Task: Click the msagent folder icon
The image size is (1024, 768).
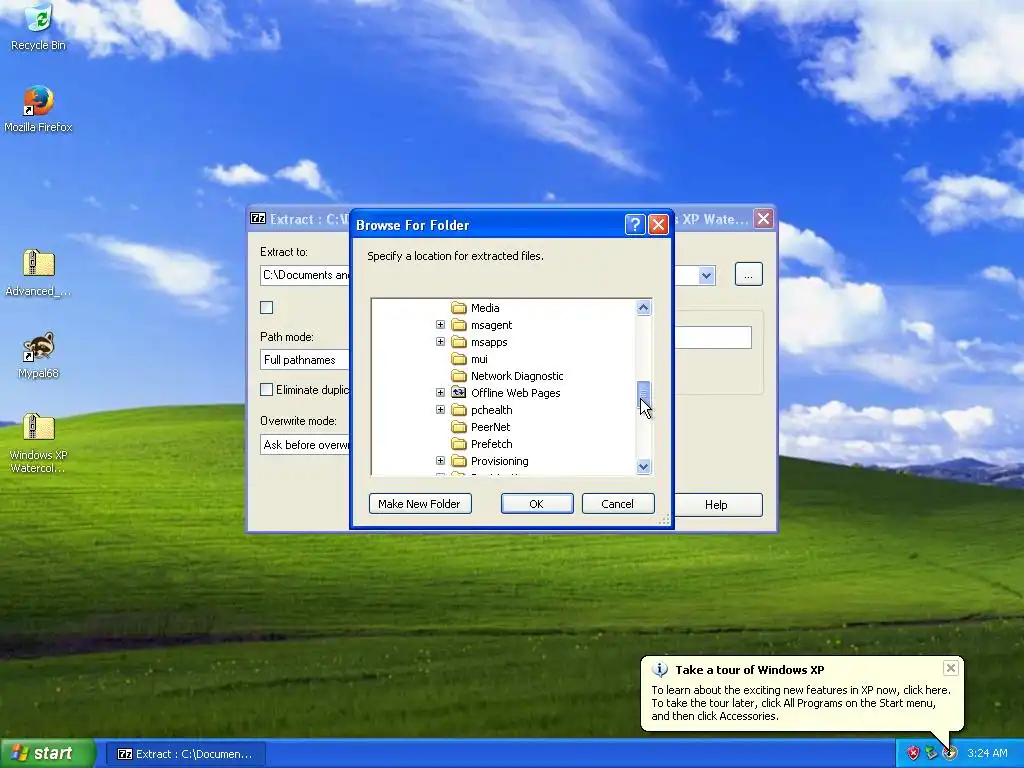Action: (459, 325)
